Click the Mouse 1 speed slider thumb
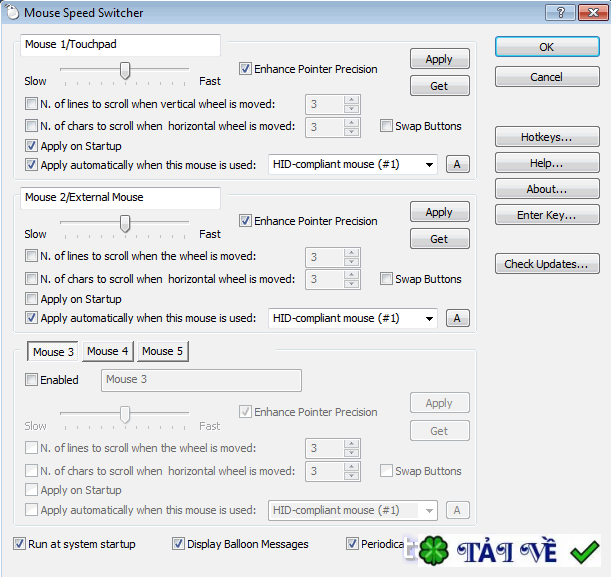This screenshot has width=611, height=577. coord(125,71)
